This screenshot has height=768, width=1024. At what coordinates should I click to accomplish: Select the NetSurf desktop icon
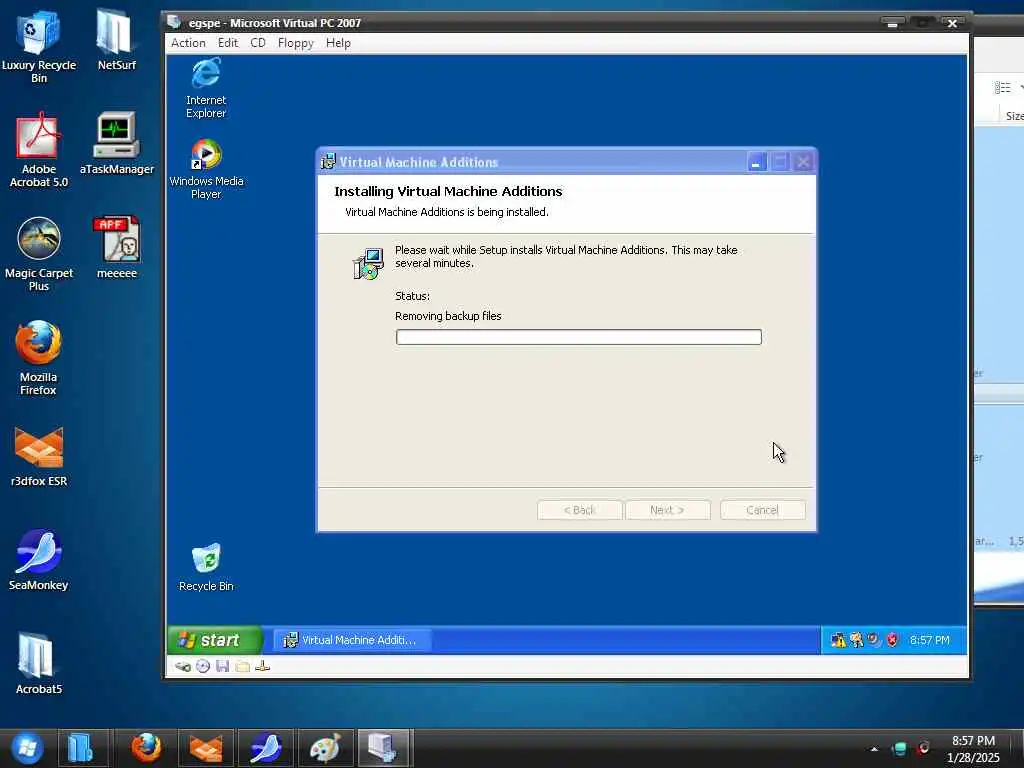point(116,40)
